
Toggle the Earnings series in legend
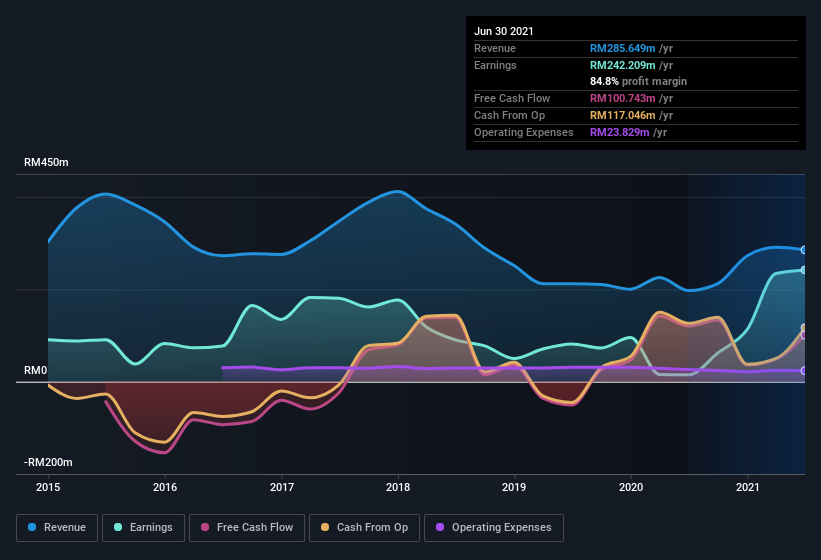click(142, 527)
